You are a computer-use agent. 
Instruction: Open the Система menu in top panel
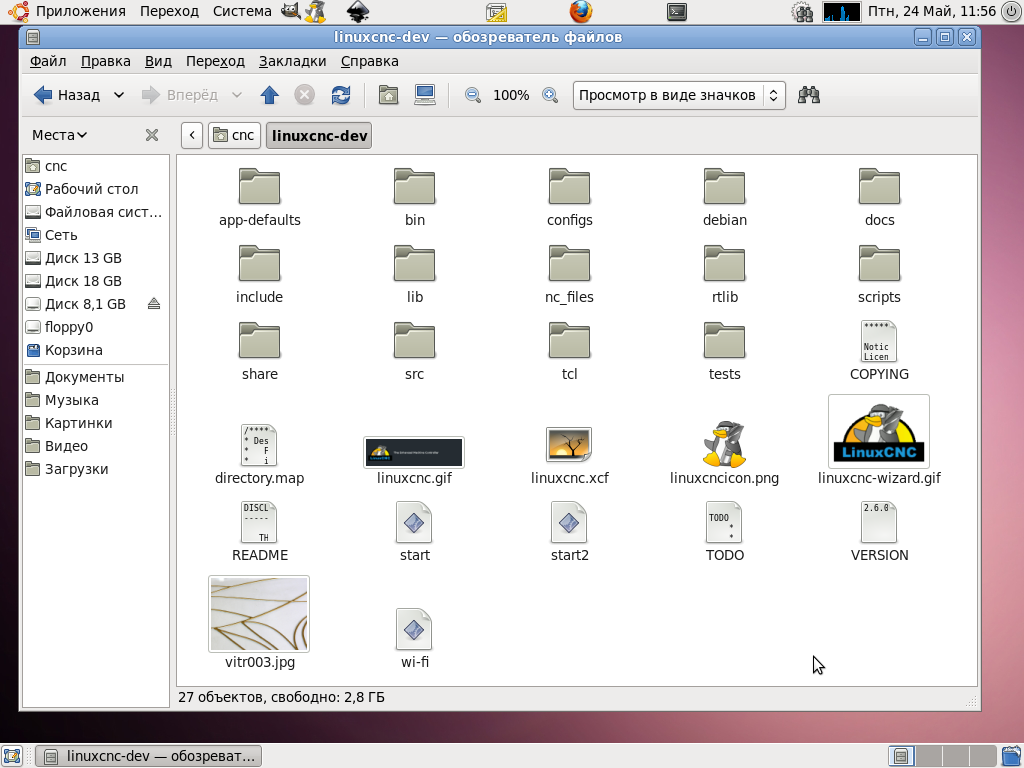click(242, 11)
